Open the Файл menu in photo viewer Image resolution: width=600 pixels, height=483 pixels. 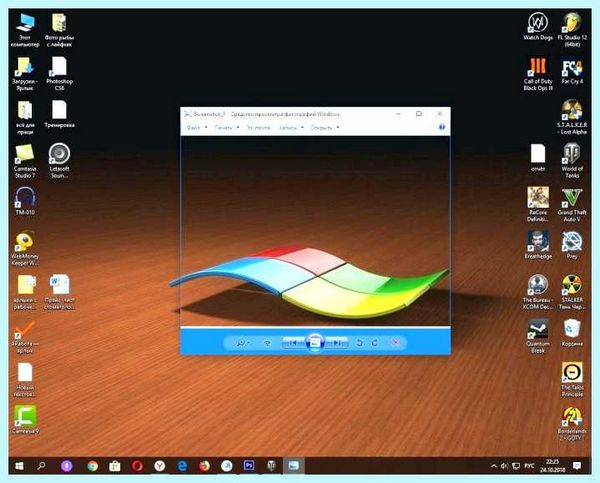197,127
